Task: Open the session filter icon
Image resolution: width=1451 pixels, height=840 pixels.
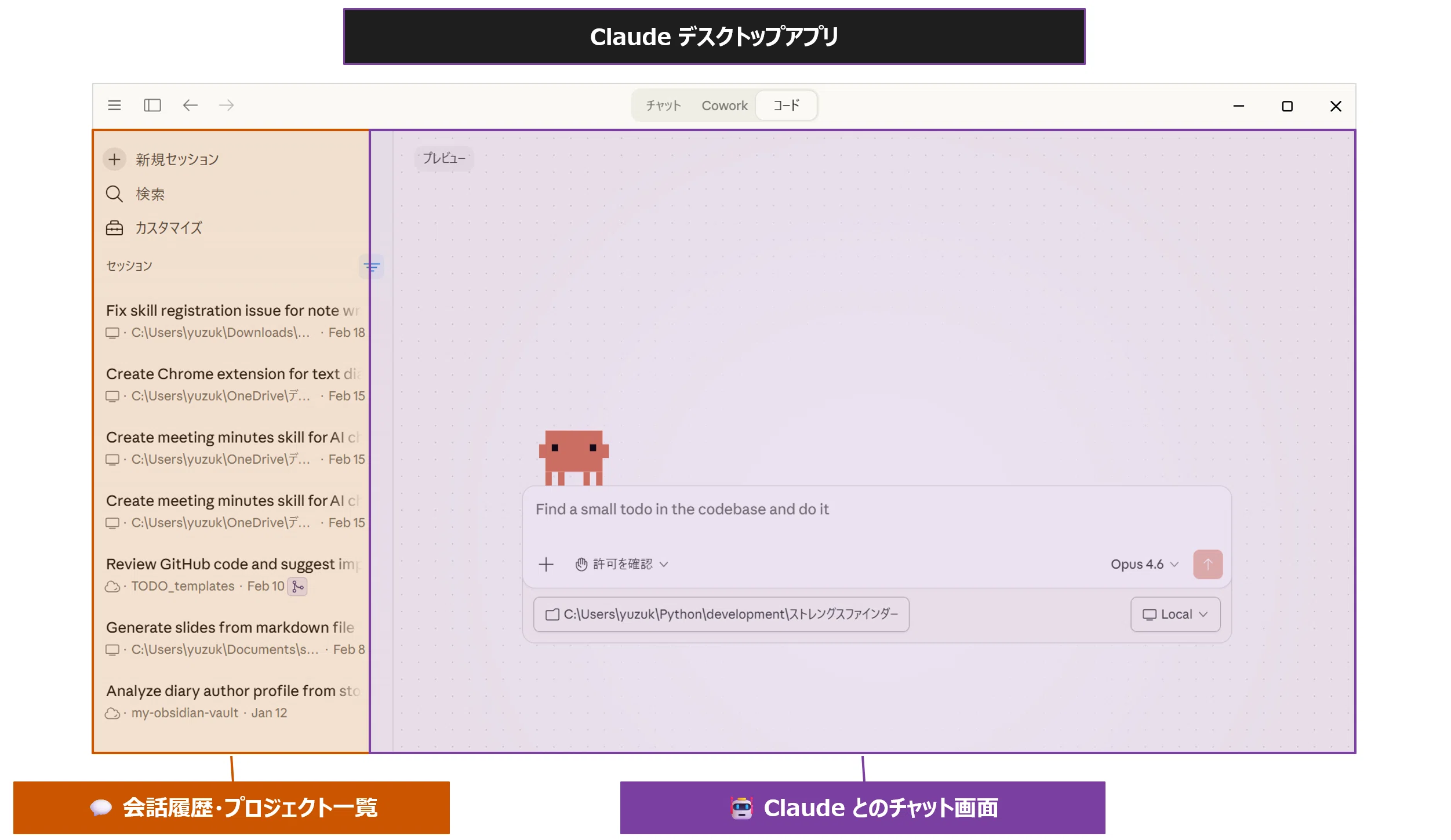Action: [372, 267]
